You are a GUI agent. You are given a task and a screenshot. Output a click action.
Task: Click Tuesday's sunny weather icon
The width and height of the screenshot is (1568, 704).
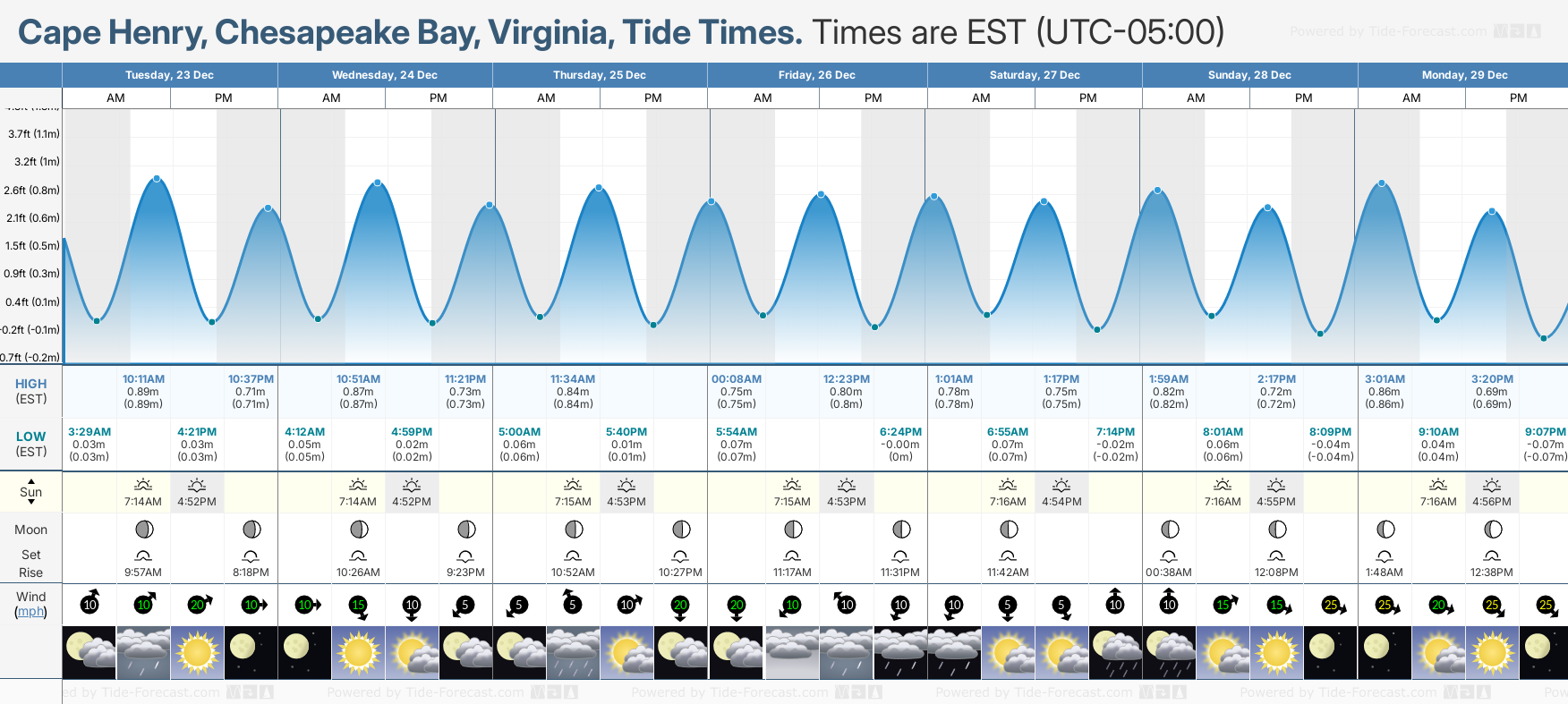coord(197,652)
